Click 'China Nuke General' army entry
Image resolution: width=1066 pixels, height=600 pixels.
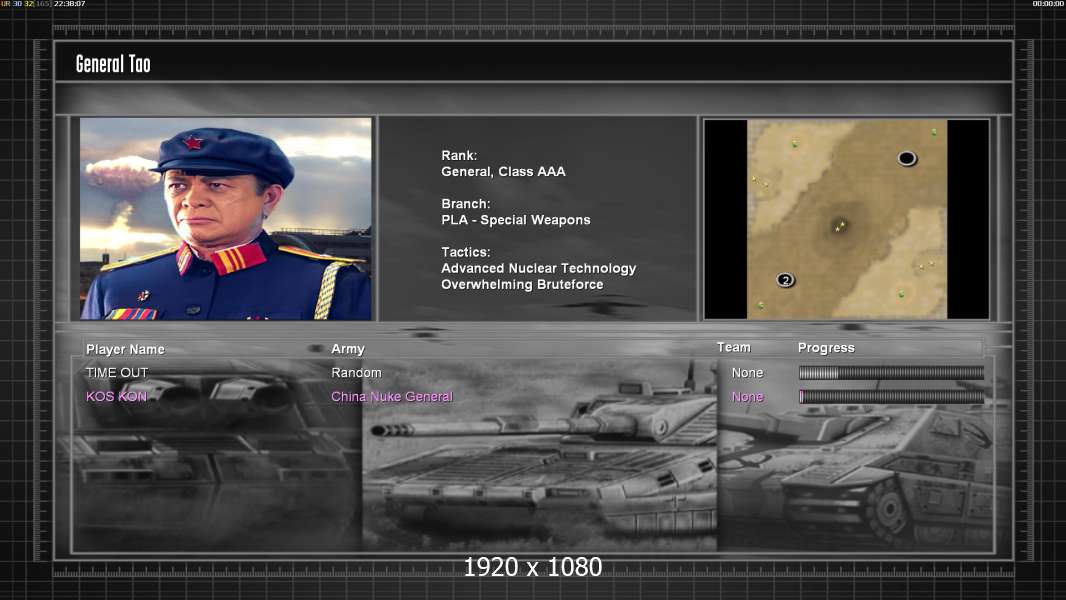click(392, 397)
